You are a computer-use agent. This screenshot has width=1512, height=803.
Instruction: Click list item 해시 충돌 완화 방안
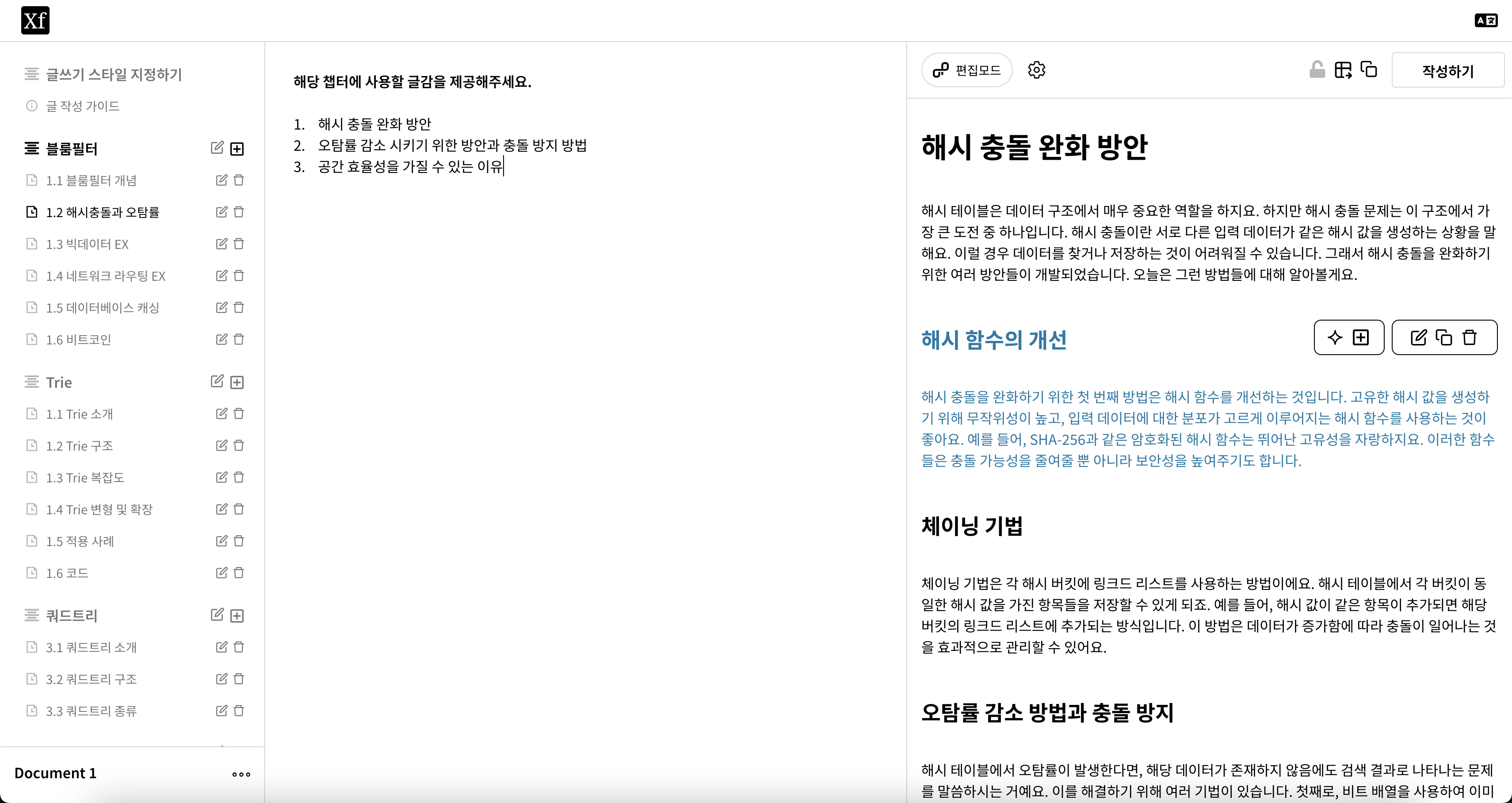tap(374, 124)
